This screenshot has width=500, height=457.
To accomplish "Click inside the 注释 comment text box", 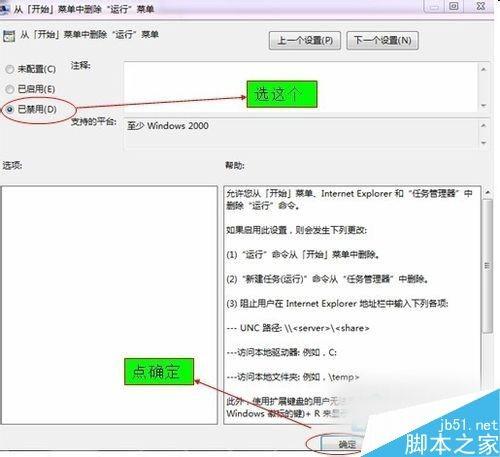I will (301, 87).
